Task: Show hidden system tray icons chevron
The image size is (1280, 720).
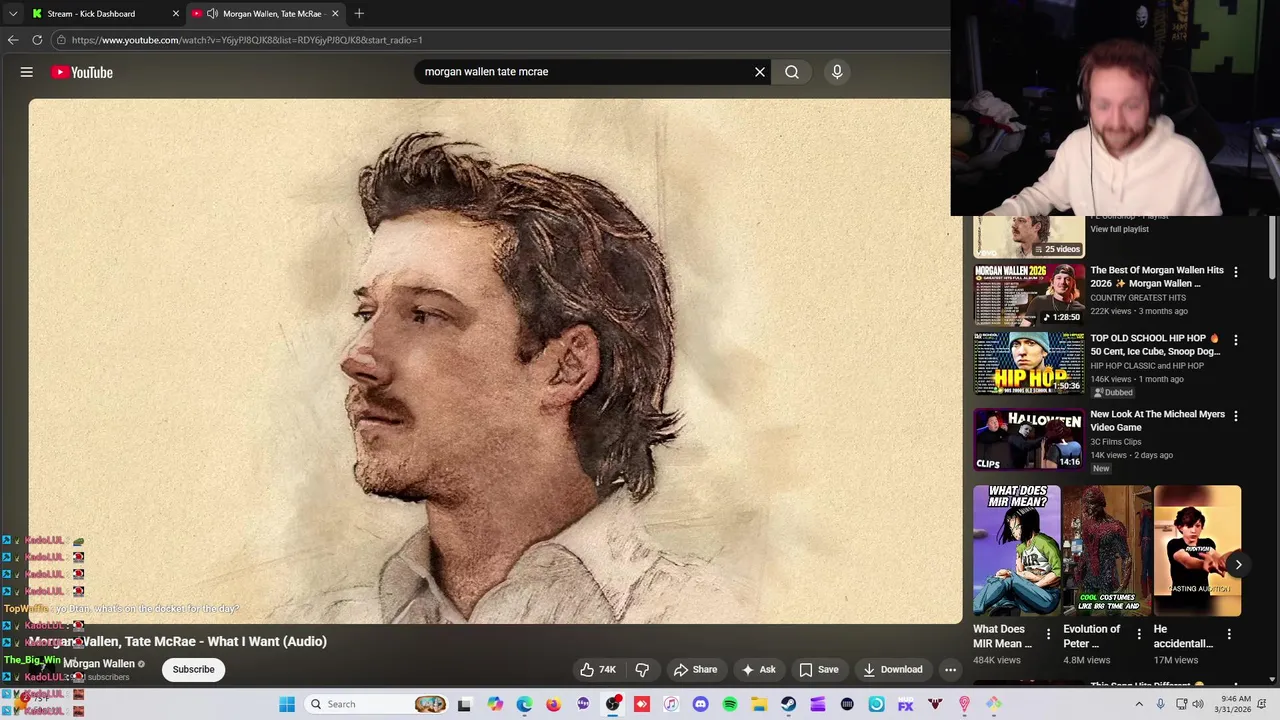Action: (1139, 704)
